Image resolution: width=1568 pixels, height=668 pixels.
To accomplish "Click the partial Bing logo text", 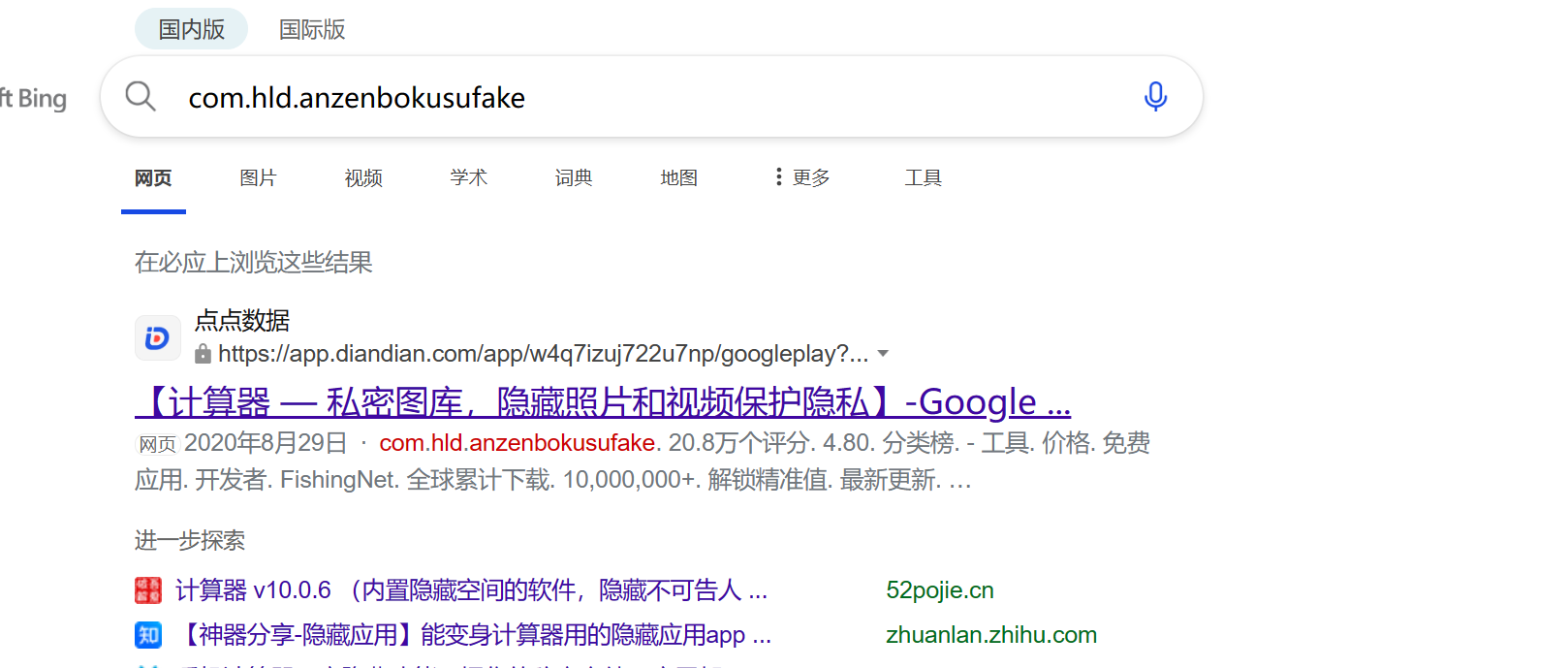I will (x=33, y=98).
